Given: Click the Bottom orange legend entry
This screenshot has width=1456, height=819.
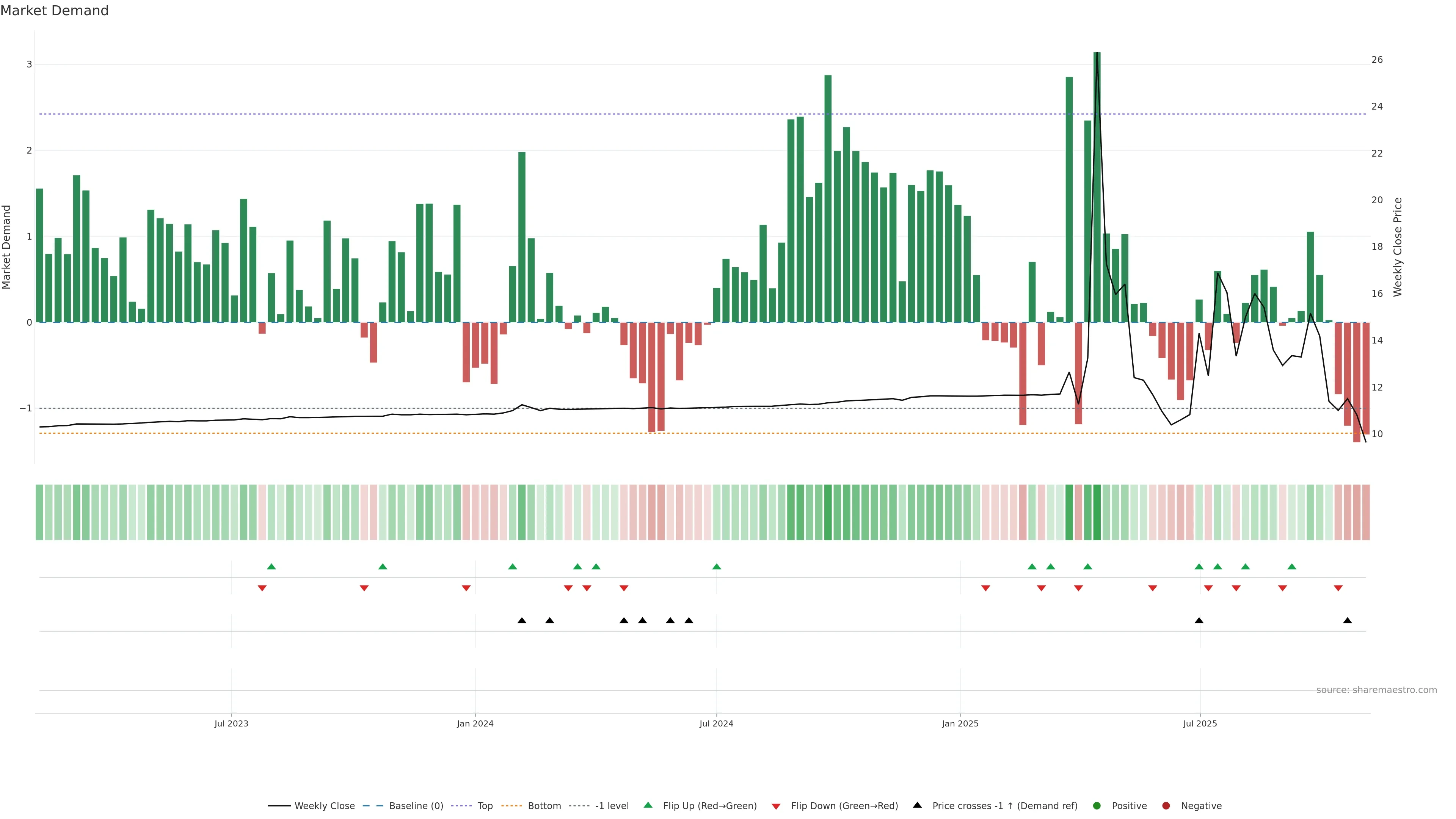Looking at the screenshot, I should click(544, 806).
